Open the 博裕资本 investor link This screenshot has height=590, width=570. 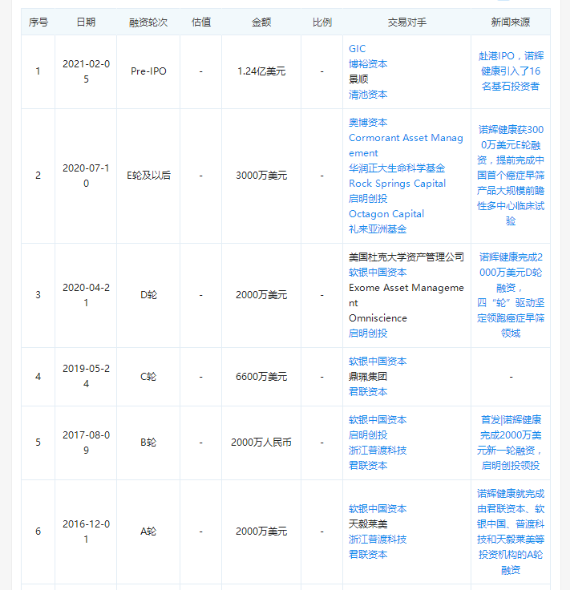point(368,64)
